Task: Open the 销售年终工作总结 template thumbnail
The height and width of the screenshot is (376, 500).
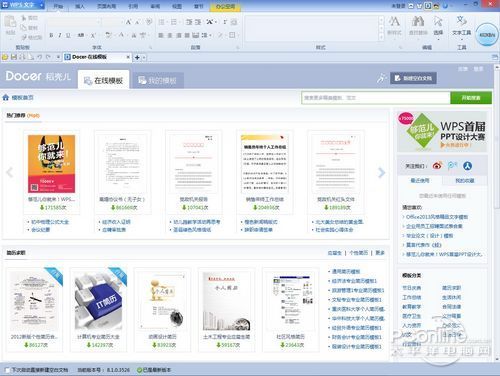Action: click(x=264, y=164)
